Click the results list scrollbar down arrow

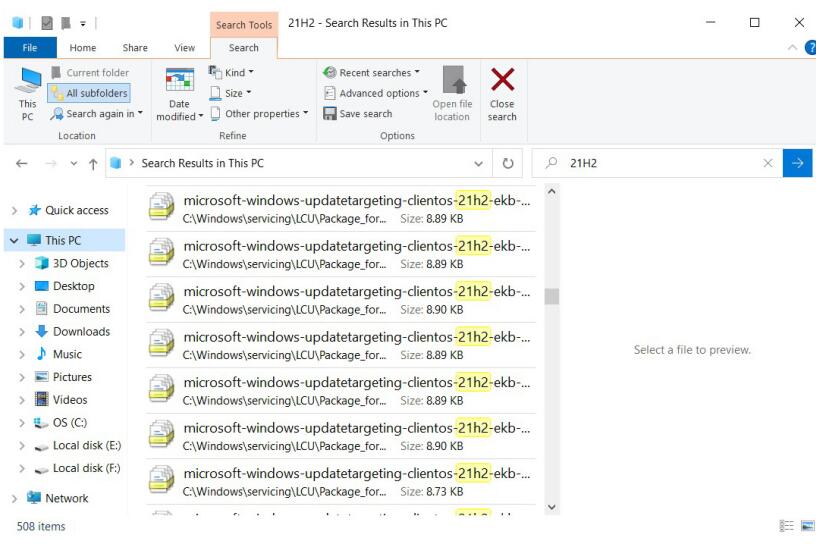552,507
